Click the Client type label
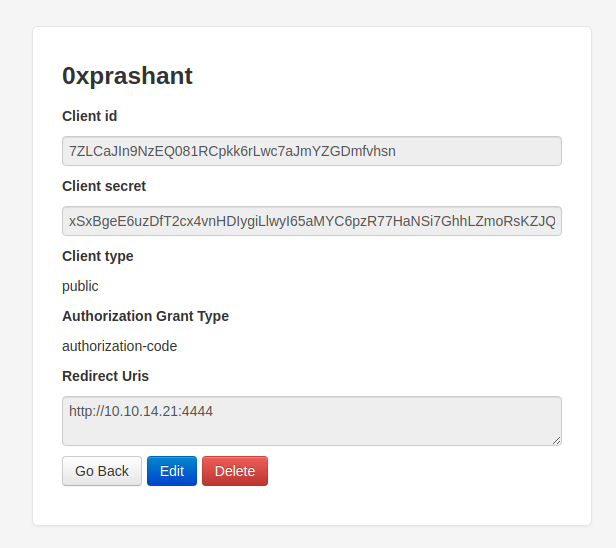Viewport: 616px width, 548px height. click(x=98, y=256)
